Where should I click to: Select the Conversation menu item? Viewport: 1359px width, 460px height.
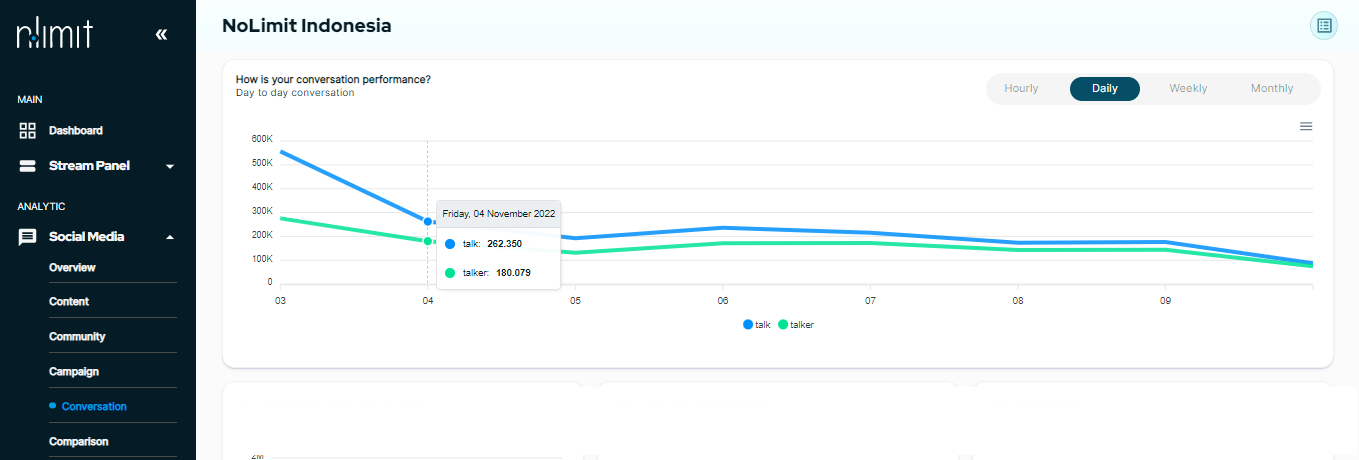tap(94, 406)
